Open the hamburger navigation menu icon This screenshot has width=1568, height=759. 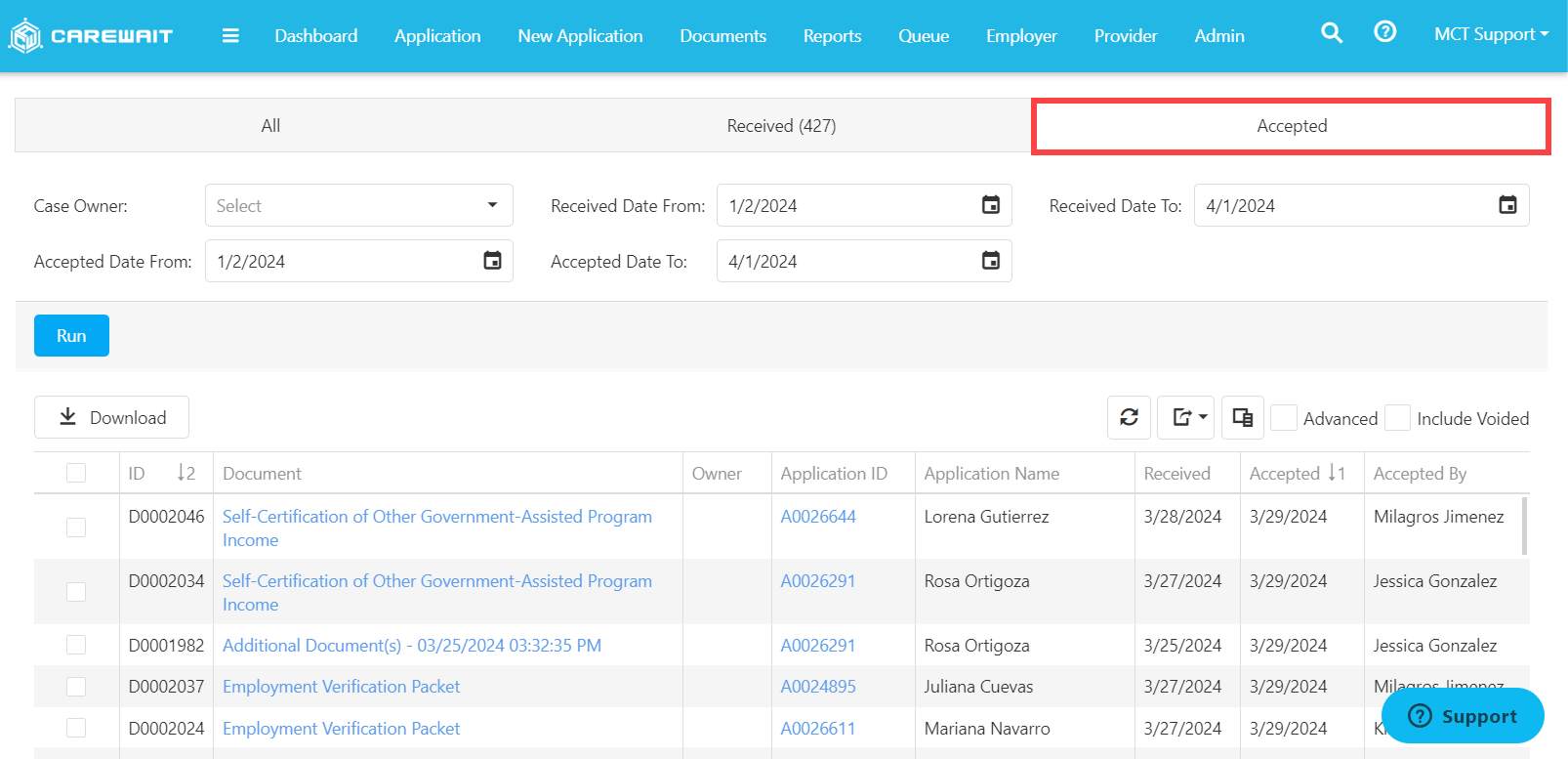pos(230,36)
